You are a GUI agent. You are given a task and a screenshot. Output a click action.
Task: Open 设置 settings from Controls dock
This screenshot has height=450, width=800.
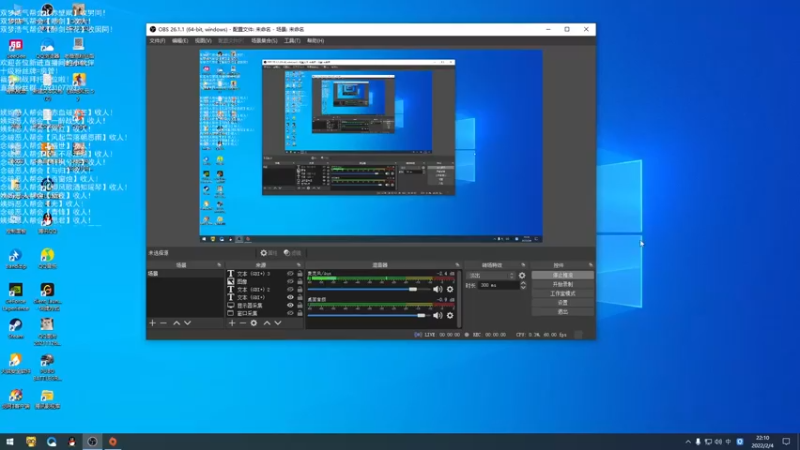[563, 303]
